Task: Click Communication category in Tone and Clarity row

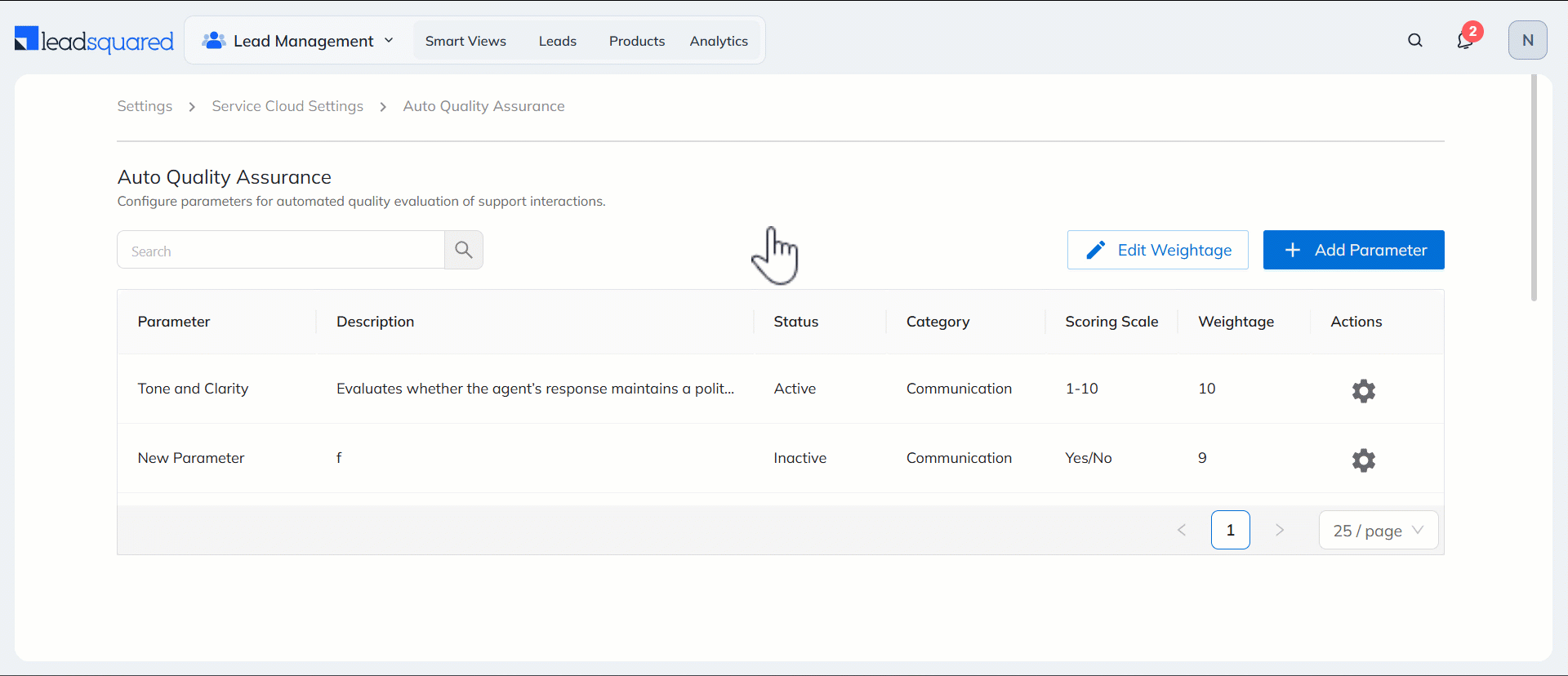Action: point(959,389)
